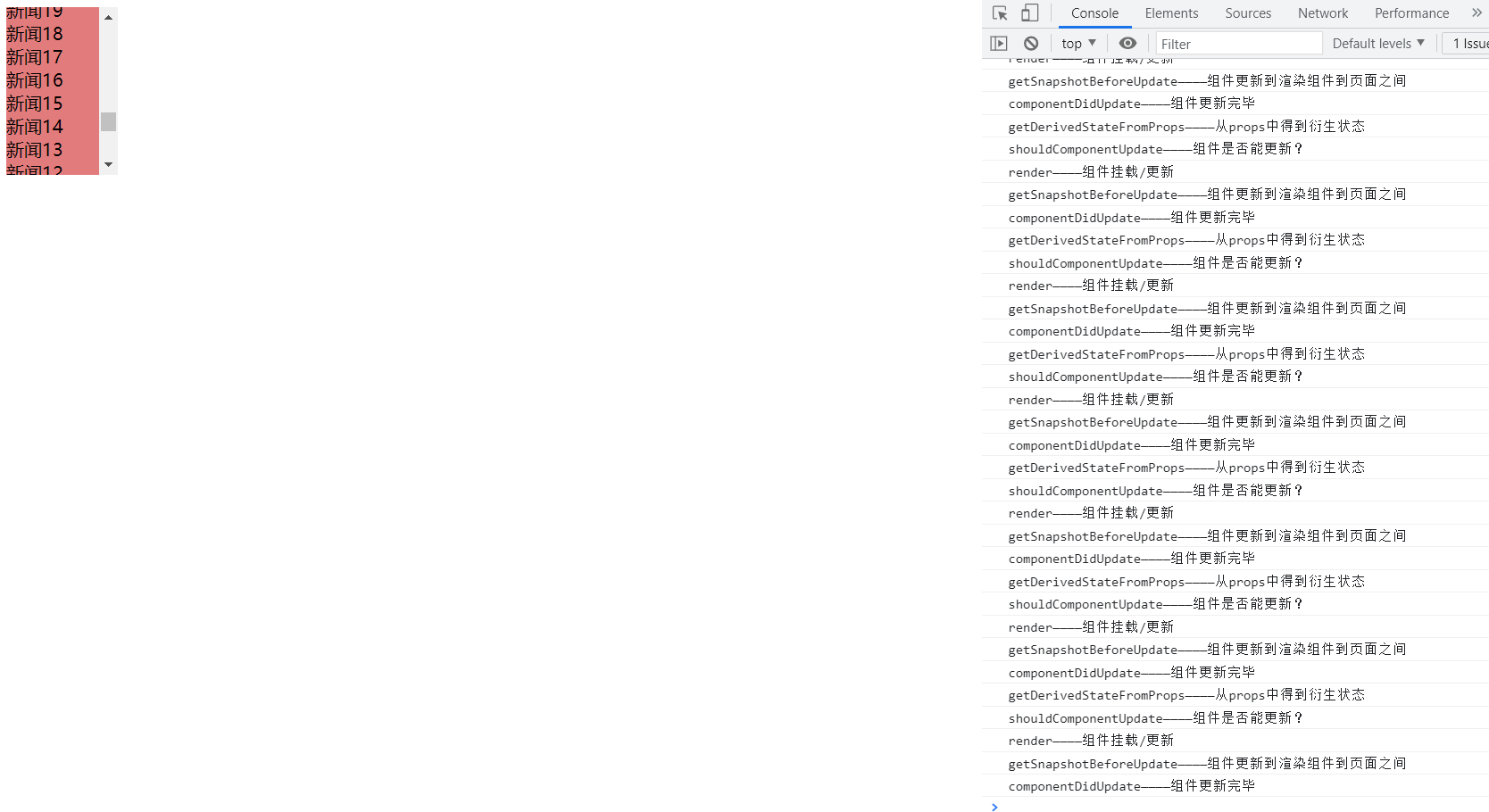Switch to the Network tab
This screenshot has width=1489, height=812.
click(1323, 13)
